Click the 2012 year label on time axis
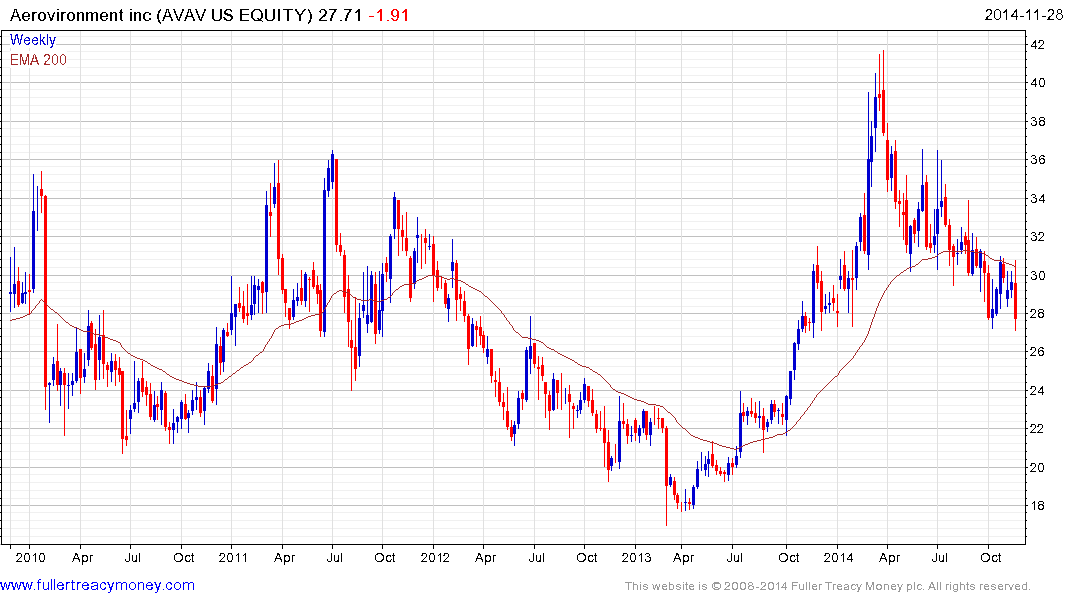1075x600 pixels. tap(435, 557)
